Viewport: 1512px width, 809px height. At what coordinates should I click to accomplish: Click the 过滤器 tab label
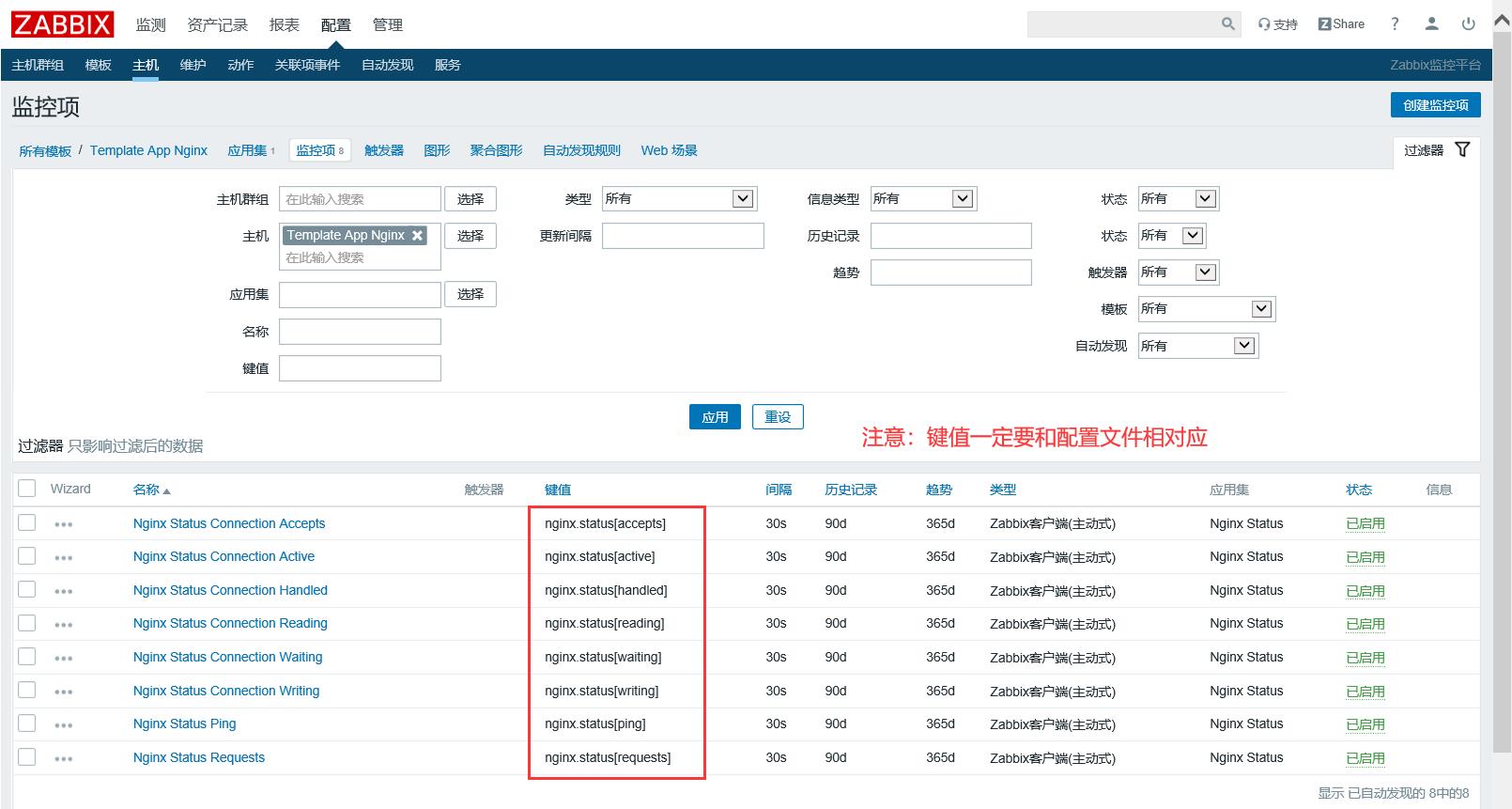(x=1423, y=150)
